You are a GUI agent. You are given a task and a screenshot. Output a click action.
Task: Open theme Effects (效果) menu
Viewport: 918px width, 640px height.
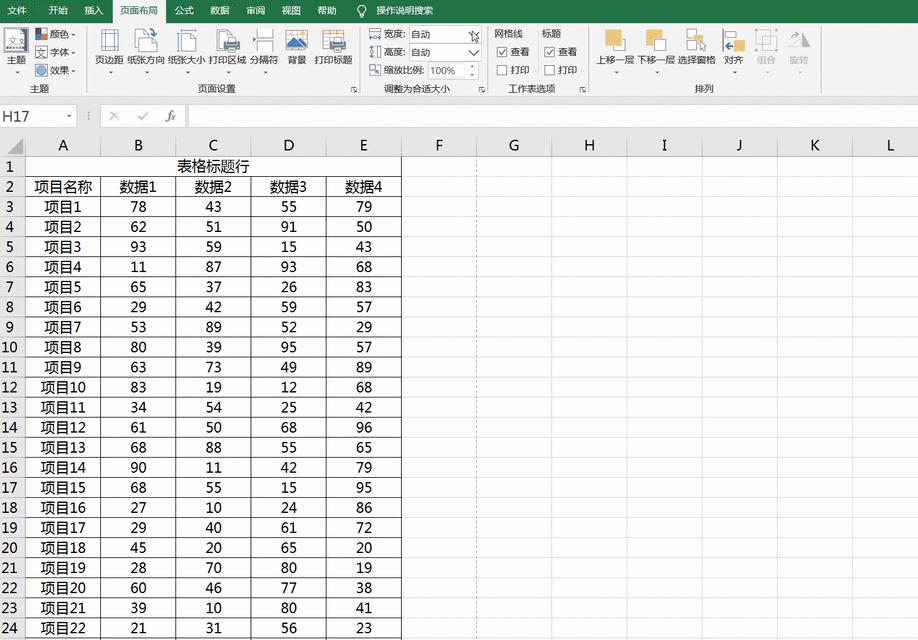pos(56,70)
